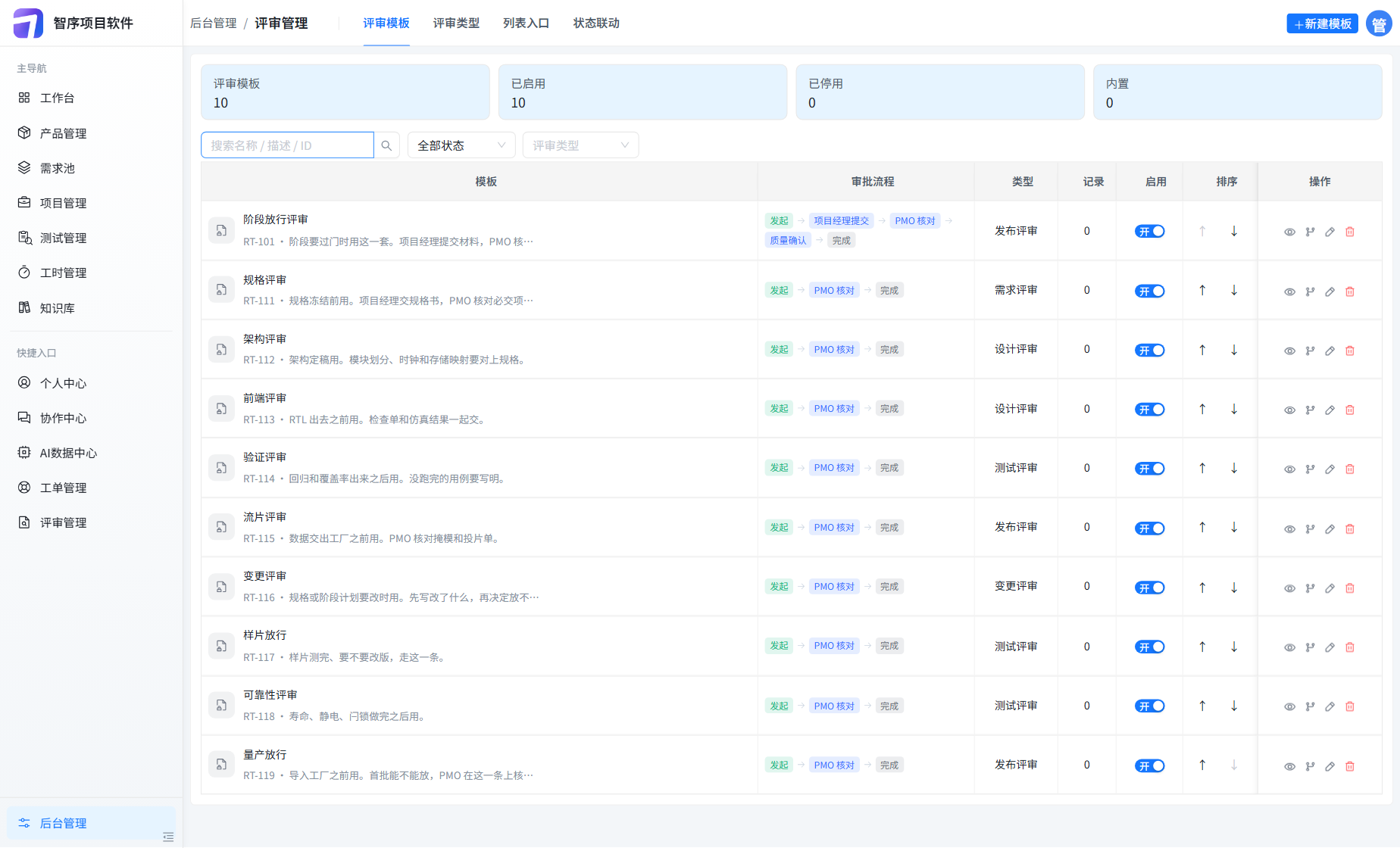The height and width of the screenshot is (848, 1400).
Task: Open 产品管理 in the sidebar
Action: point(91,133)
